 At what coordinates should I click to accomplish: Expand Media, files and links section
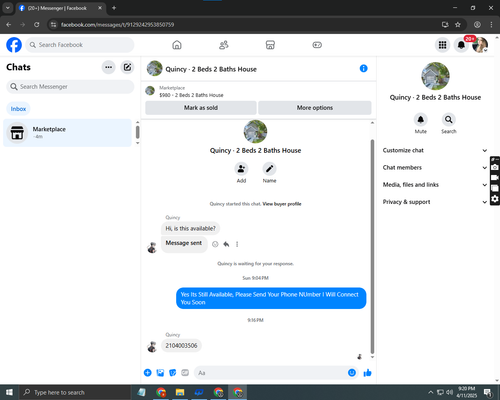point(435,185)
